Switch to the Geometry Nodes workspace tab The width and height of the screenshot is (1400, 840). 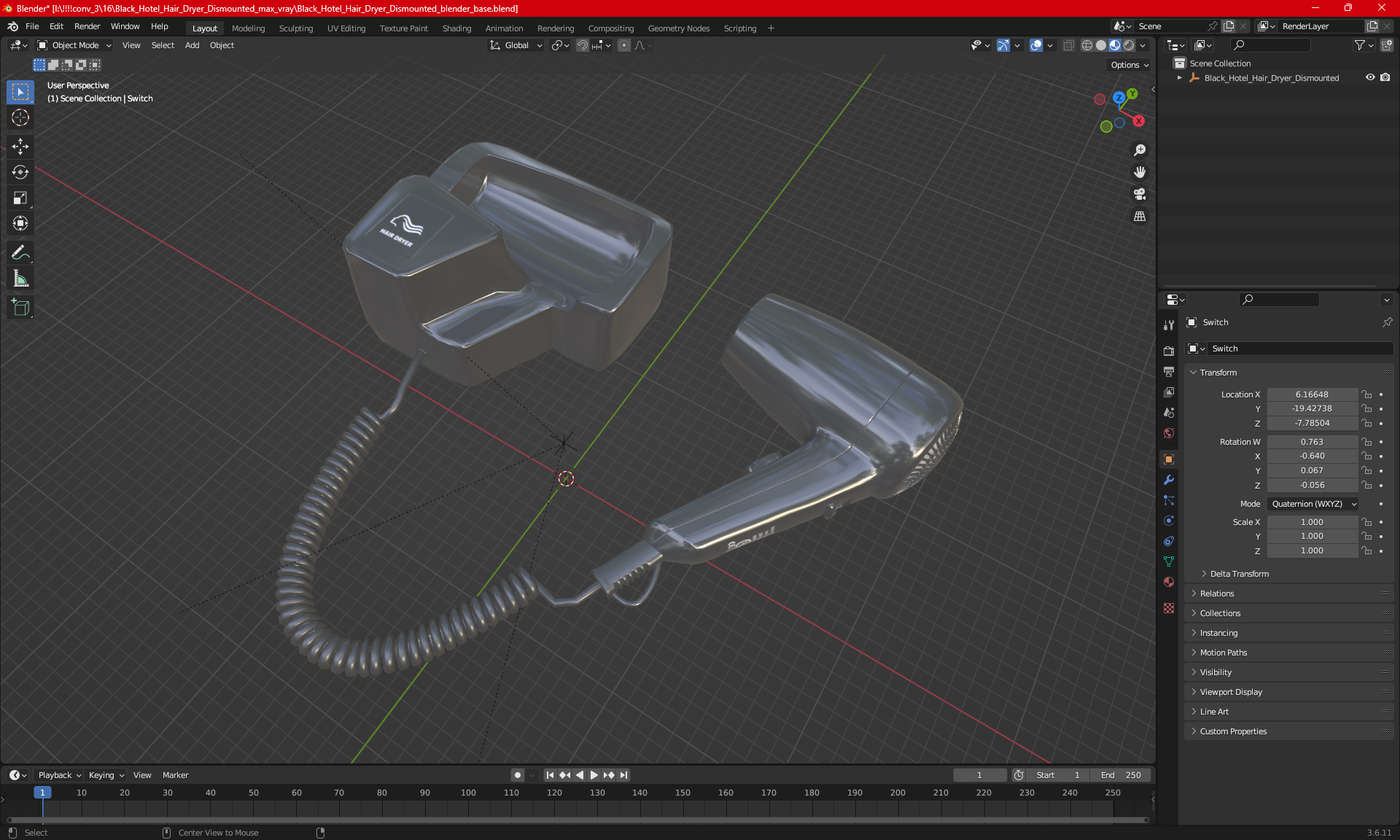pyautogui.click(x=678, y=28)
